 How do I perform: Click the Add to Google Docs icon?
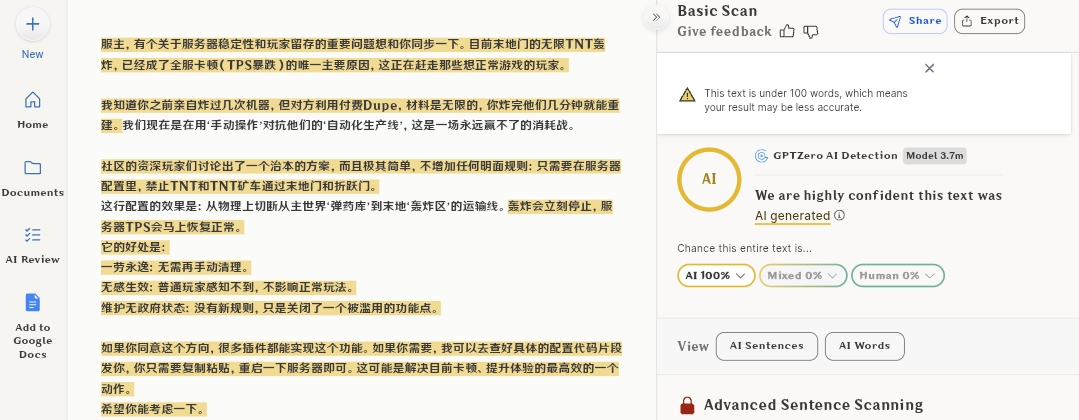click(33, 302)
